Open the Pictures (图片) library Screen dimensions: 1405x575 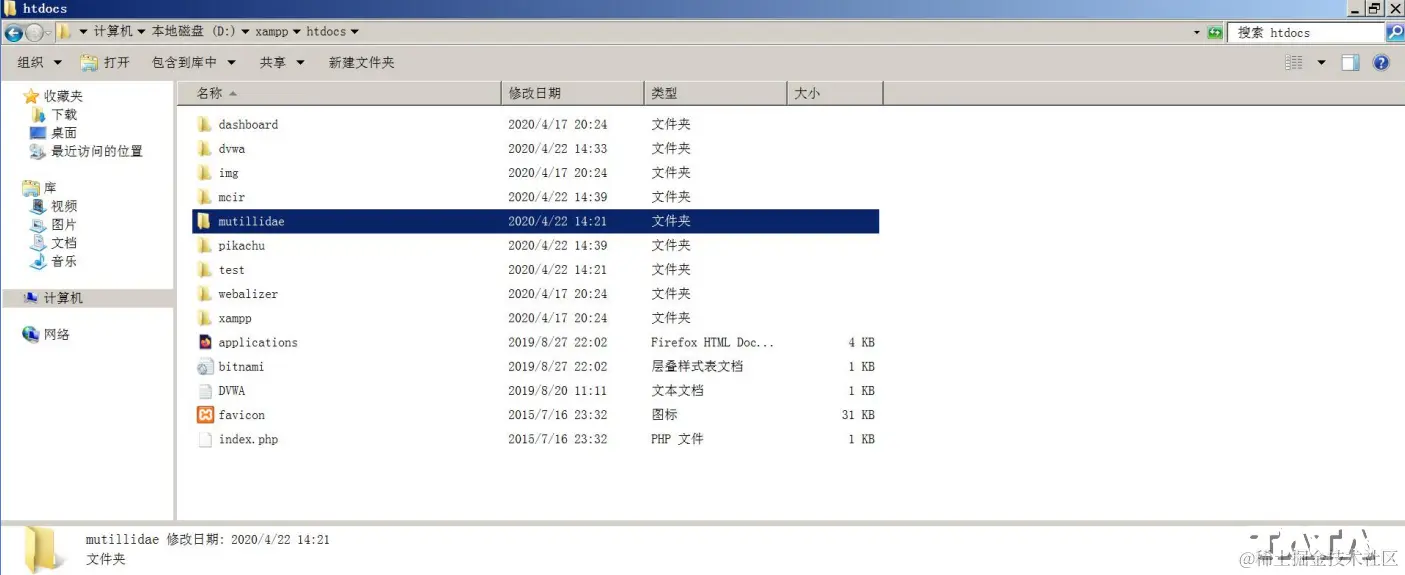pos(64,224)
